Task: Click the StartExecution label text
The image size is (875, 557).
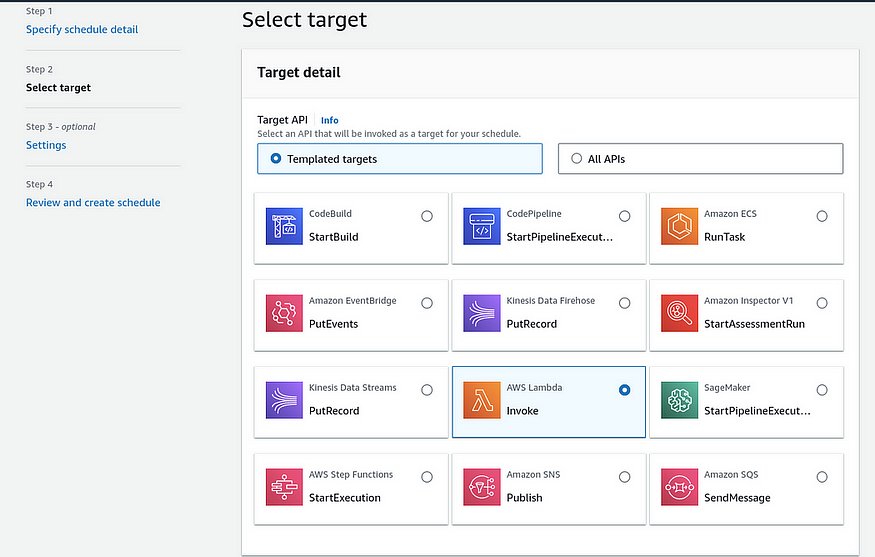Action: pyautogui.click(x=345, y=498)
